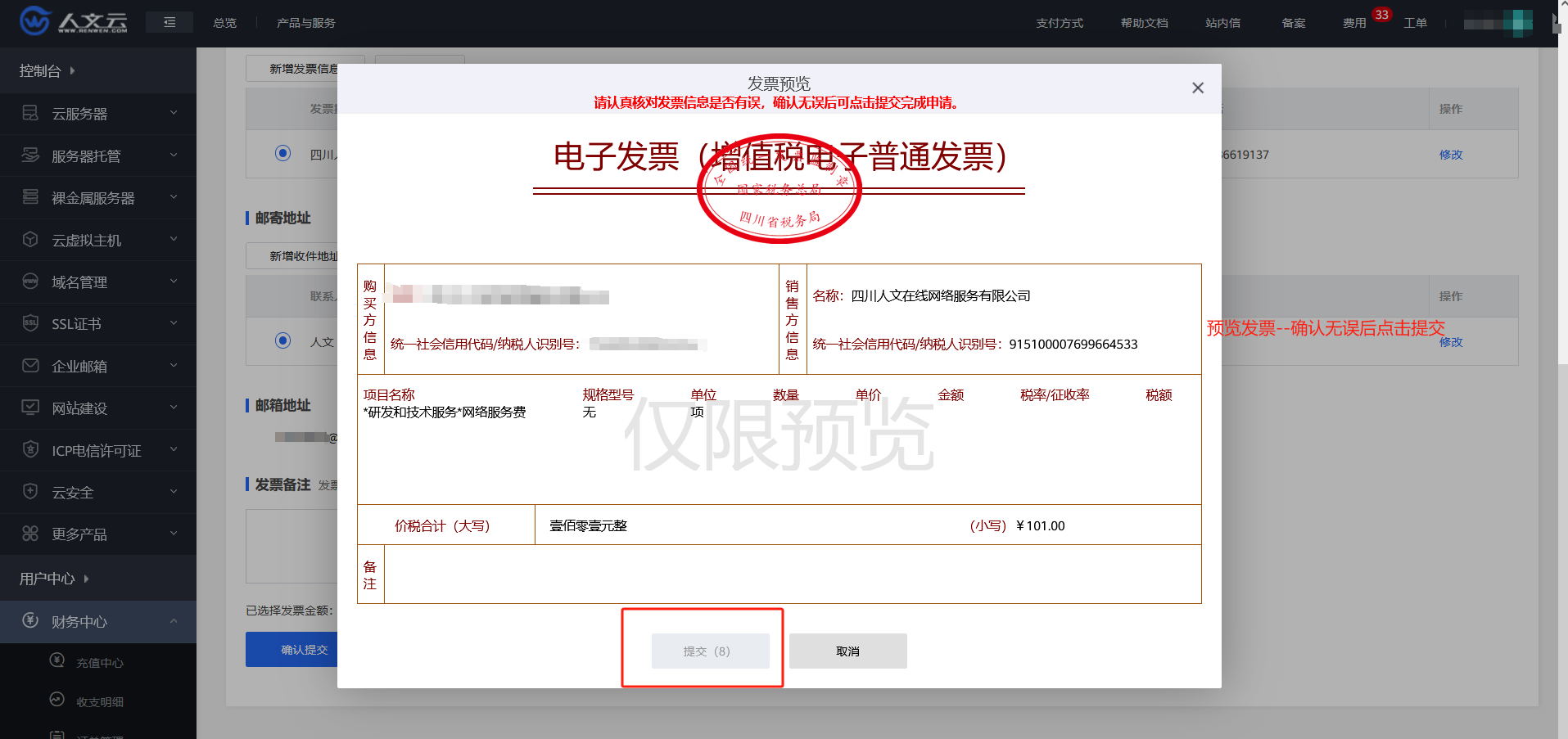
Task: Open the 帮助文档 top menu
Action: click(x=1145, y=23)
